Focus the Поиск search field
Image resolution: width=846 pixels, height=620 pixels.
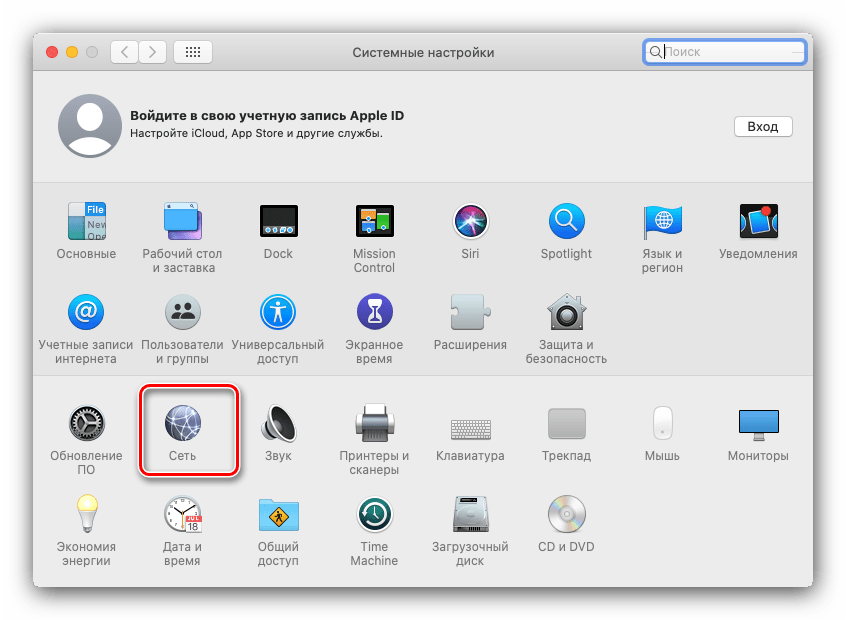pos(725,52)
